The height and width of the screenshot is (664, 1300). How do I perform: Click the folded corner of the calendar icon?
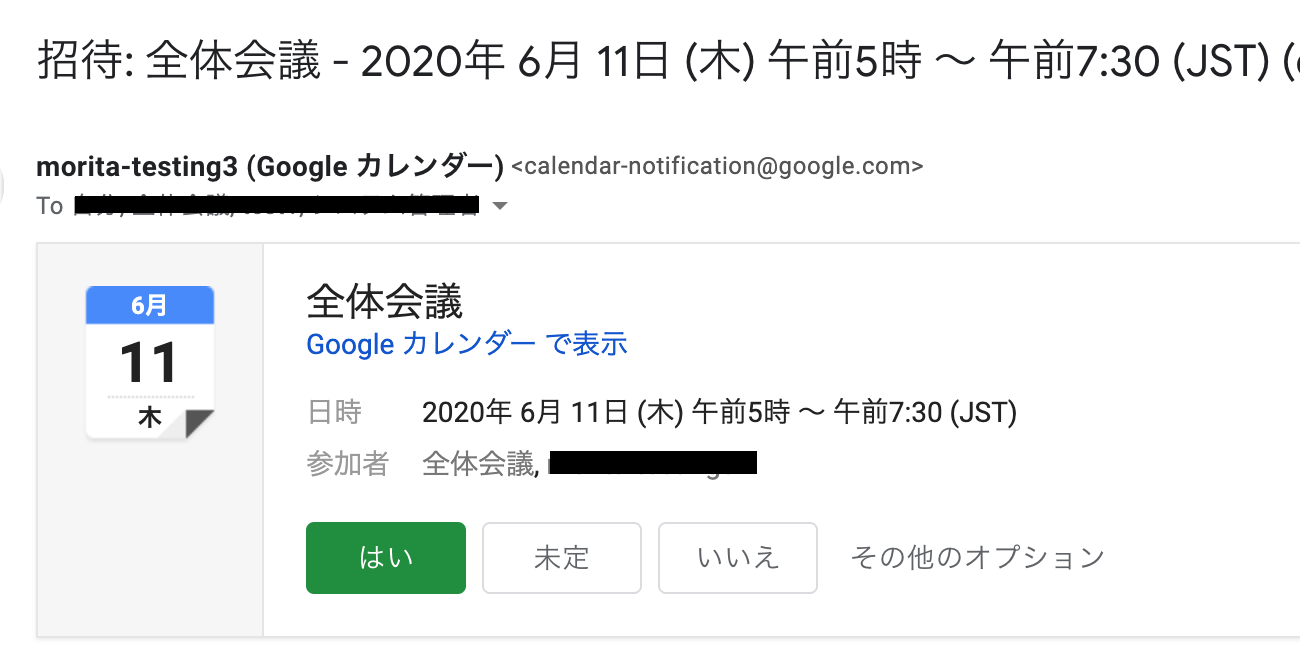(200, 423)
